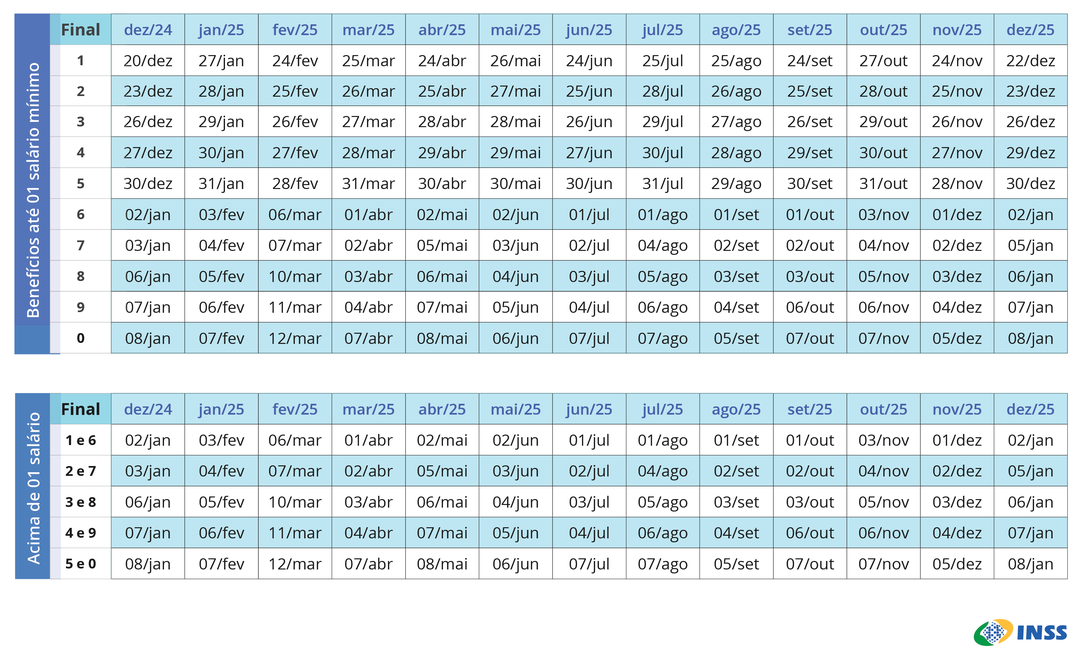
Task: Select the '29/set' date
Action: pyautogui.click(x=810, y=153)
